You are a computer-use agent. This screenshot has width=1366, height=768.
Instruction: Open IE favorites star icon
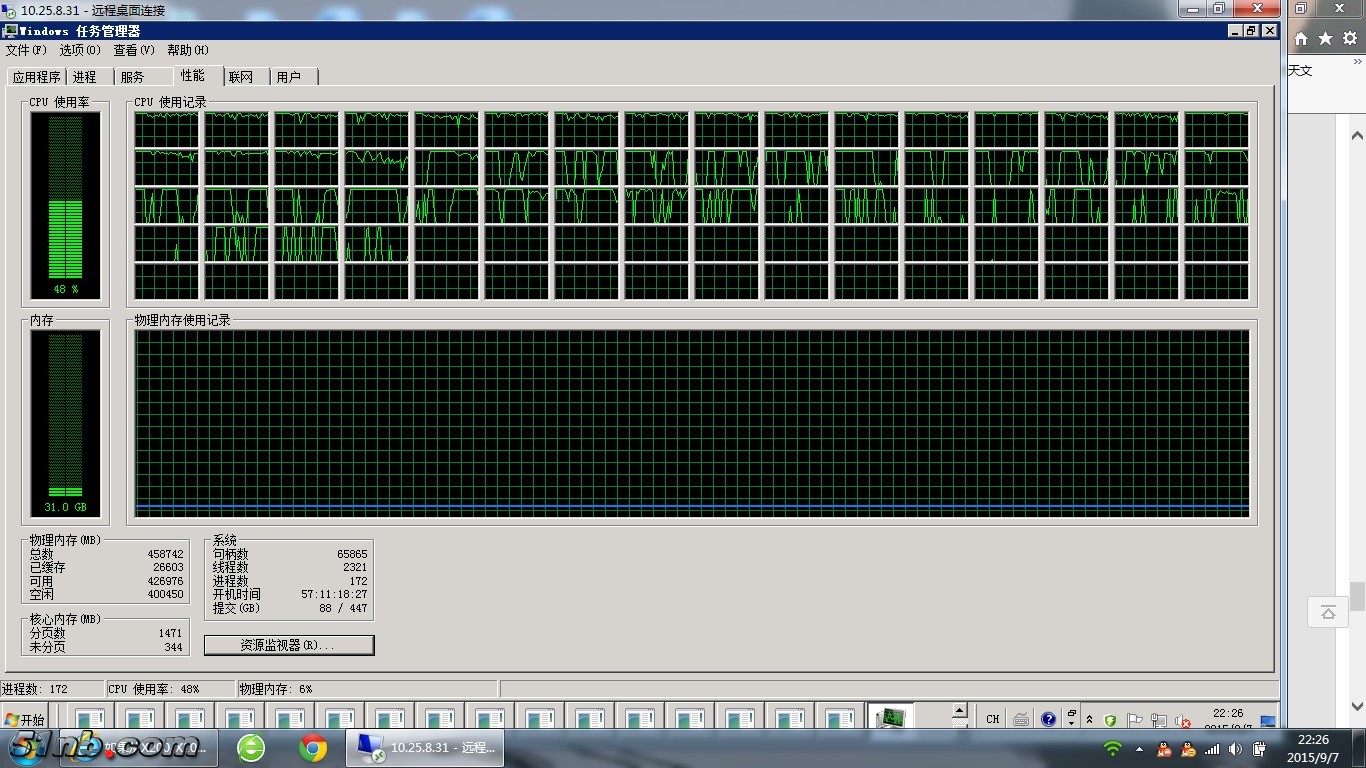[1325, 39]
